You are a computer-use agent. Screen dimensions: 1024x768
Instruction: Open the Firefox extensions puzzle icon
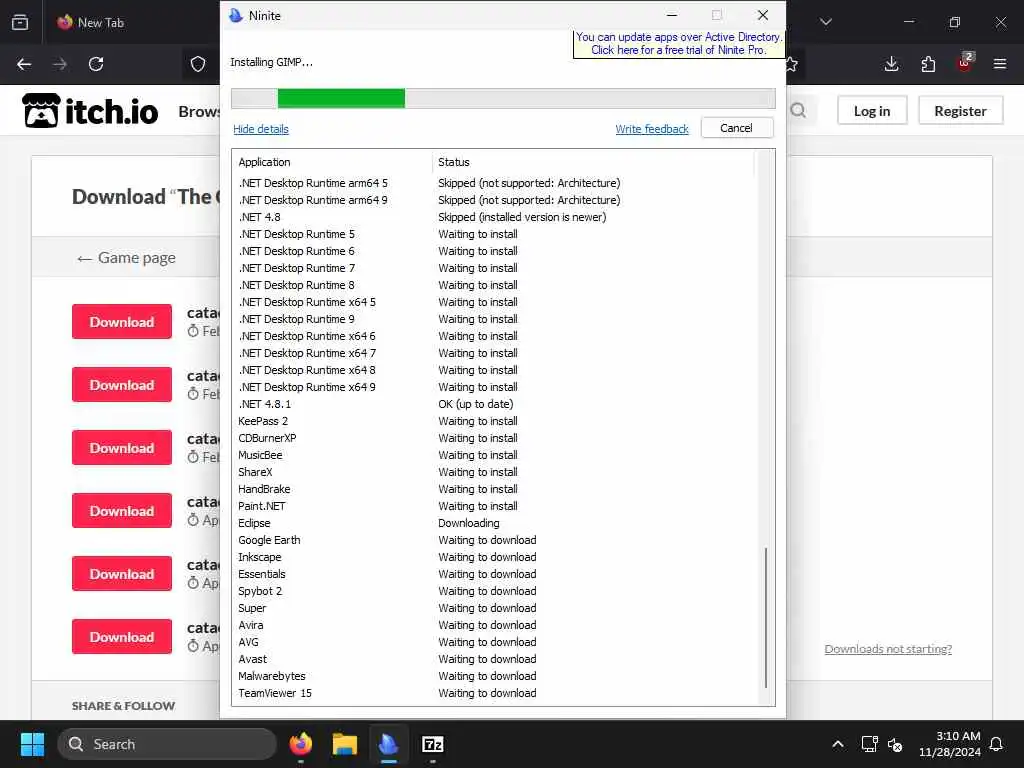(928, 64)
